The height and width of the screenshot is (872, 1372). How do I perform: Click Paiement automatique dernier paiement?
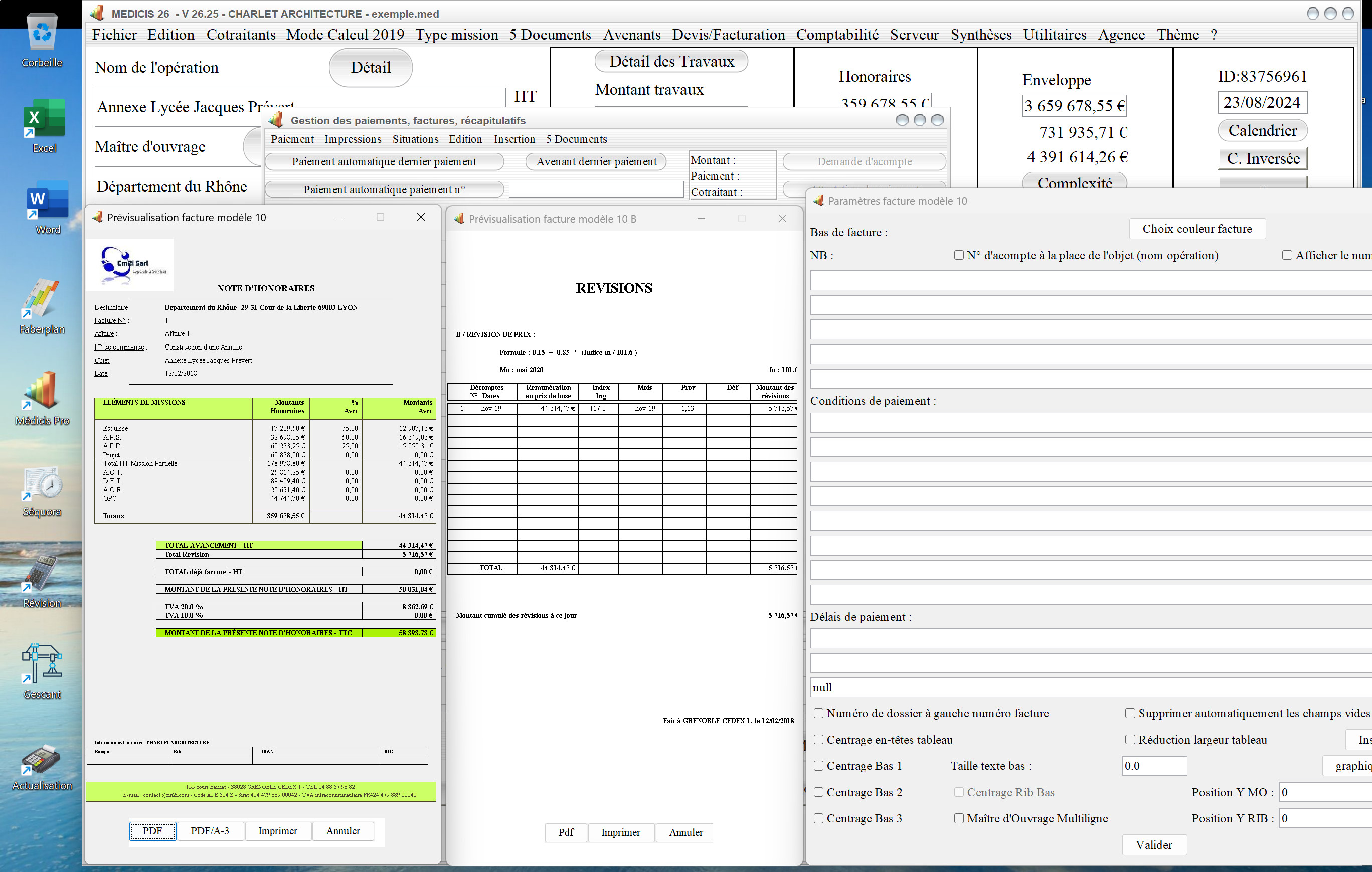click(384, 162)
